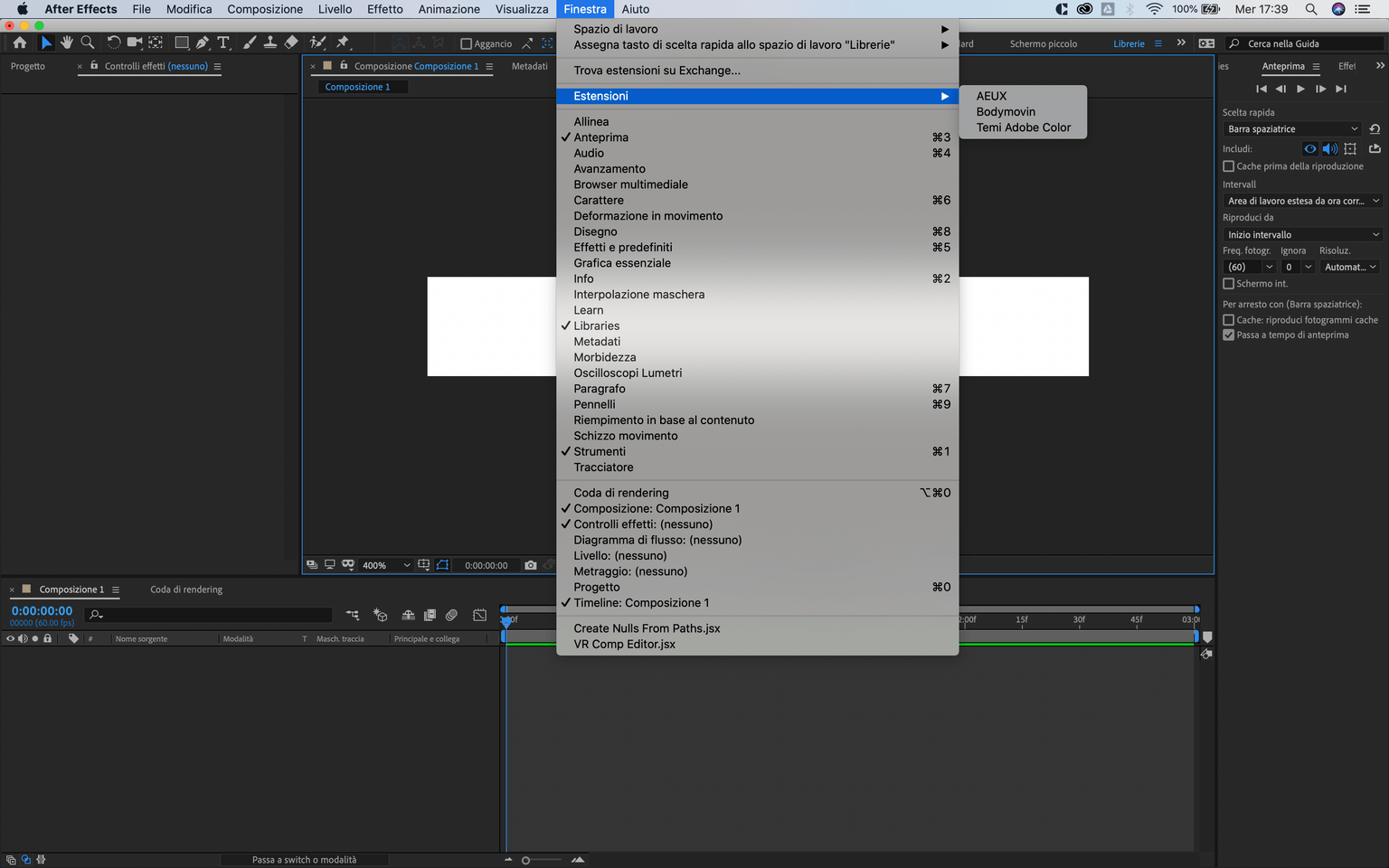Viewport: 1389px width, 868px height.
Task: Click the timeline zoom slider at bottom
Action: tap(543, 860)
